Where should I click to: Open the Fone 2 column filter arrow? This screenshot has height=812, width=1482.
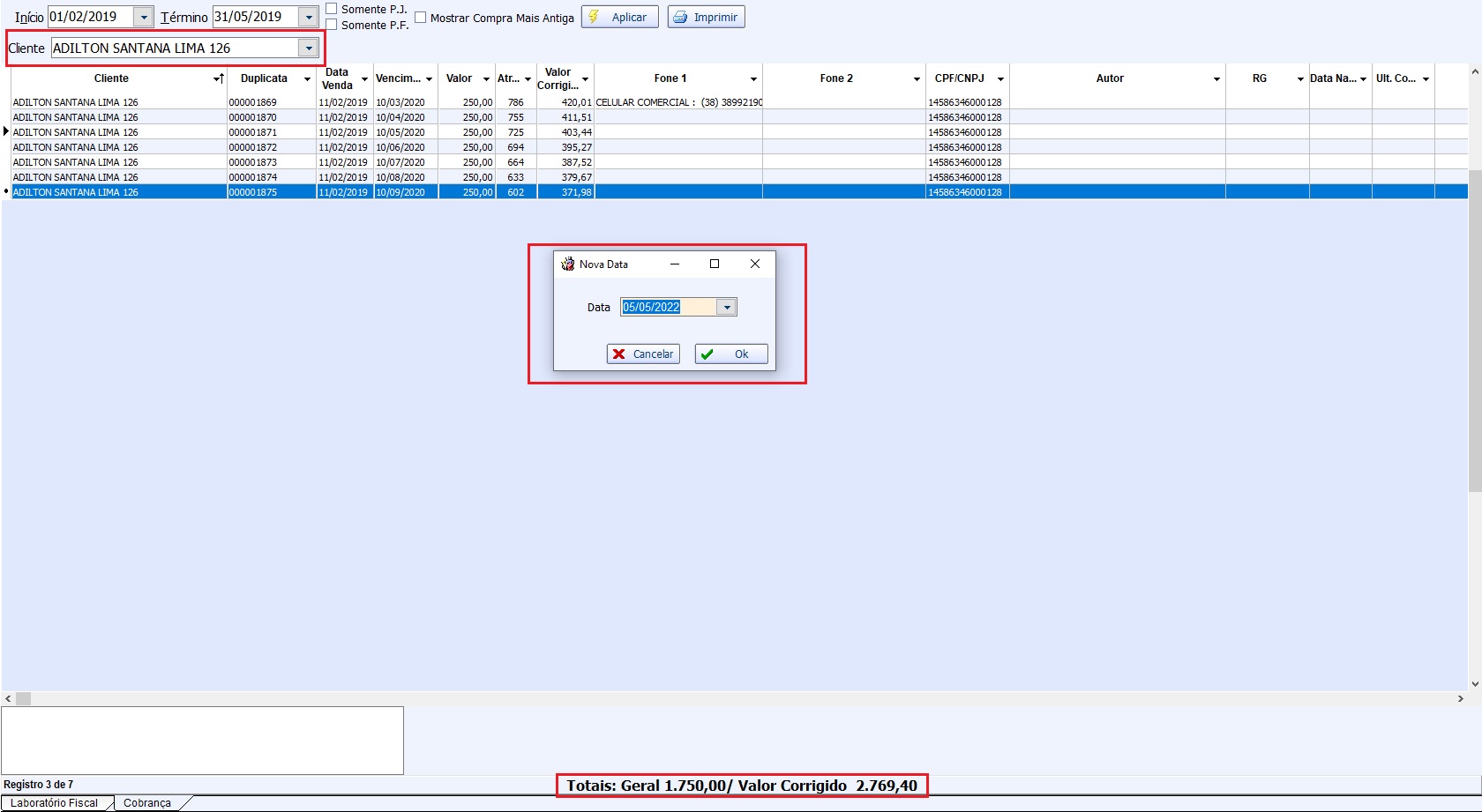click(917, 79)
